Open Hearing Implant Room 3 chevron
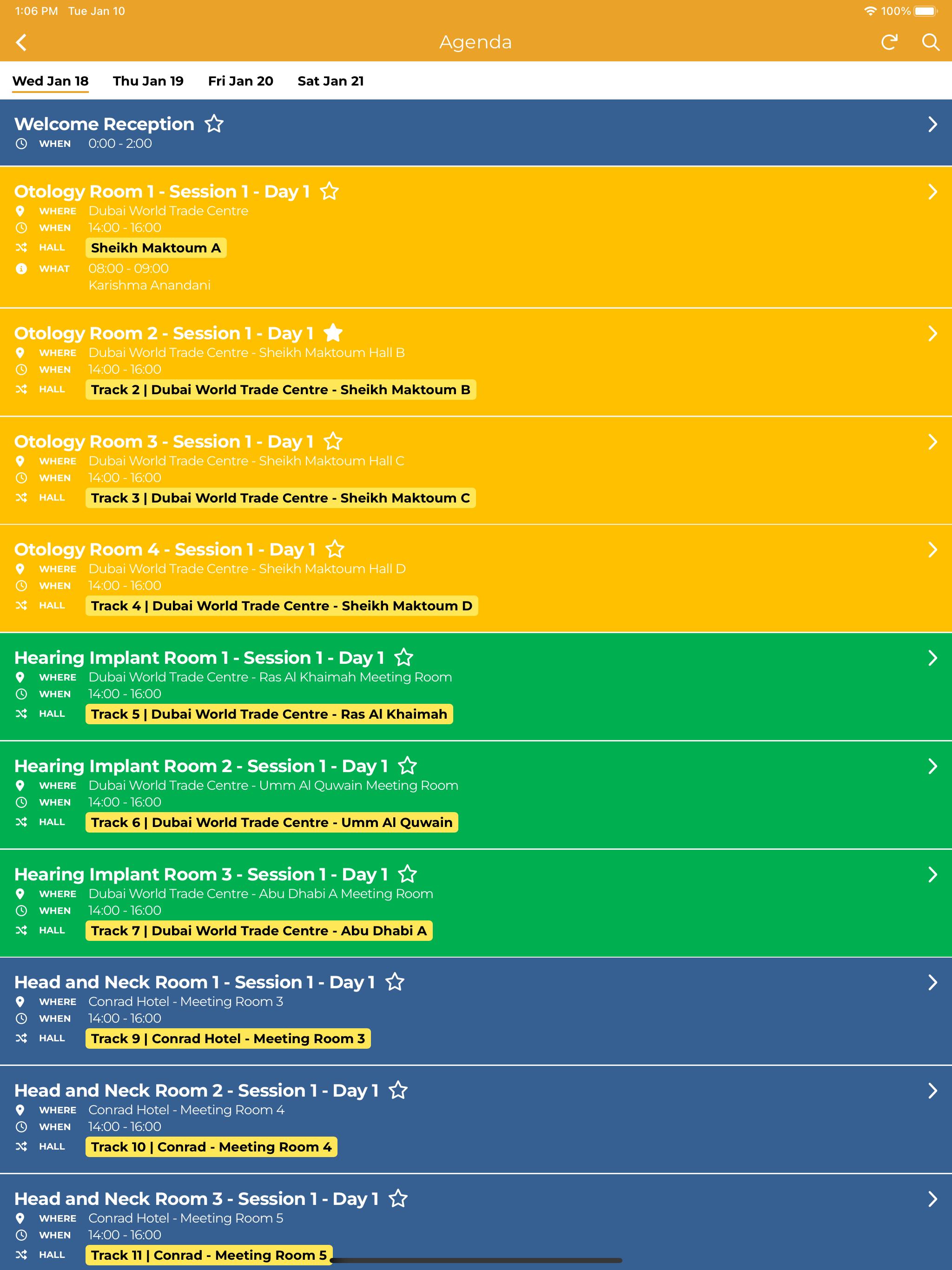Image resolution: width=952 pixels, height=1270 pixels. point(932,874)
